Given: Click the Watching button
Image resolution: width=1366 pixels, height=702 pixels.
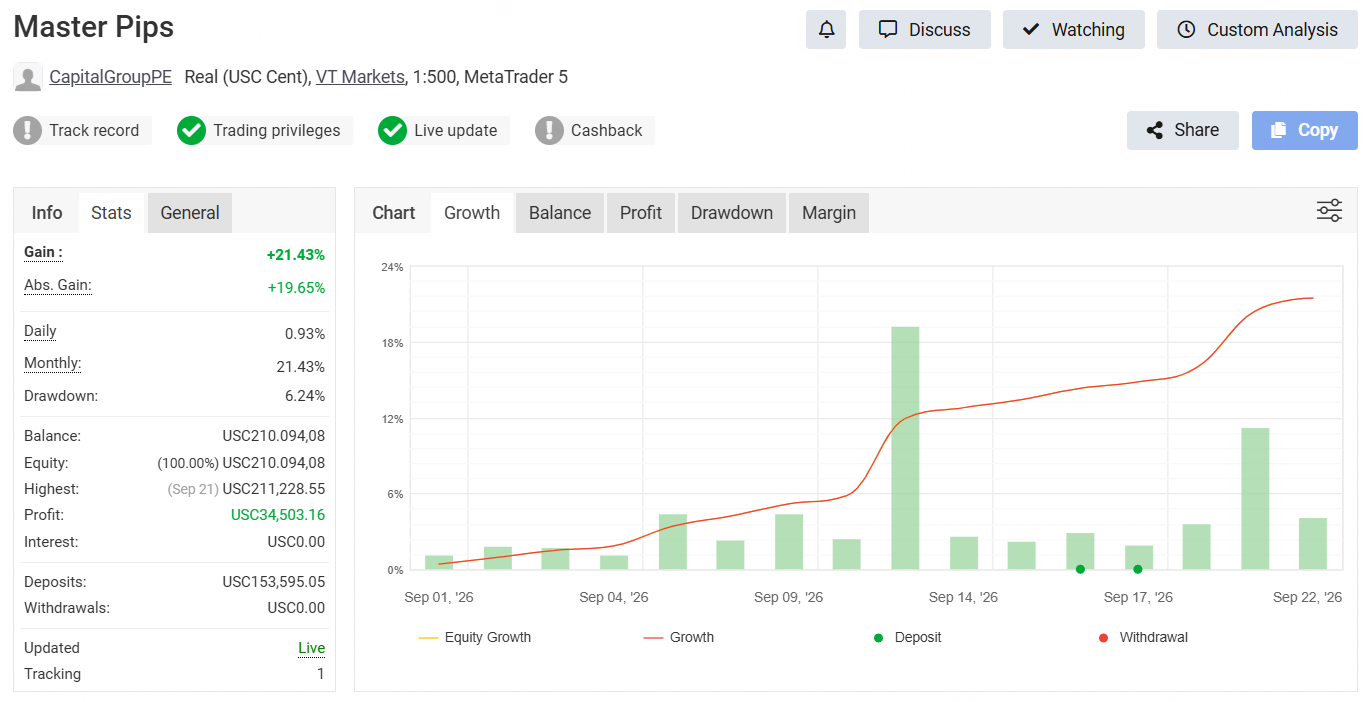Looking at the screenshot, I should point(1074,30).
